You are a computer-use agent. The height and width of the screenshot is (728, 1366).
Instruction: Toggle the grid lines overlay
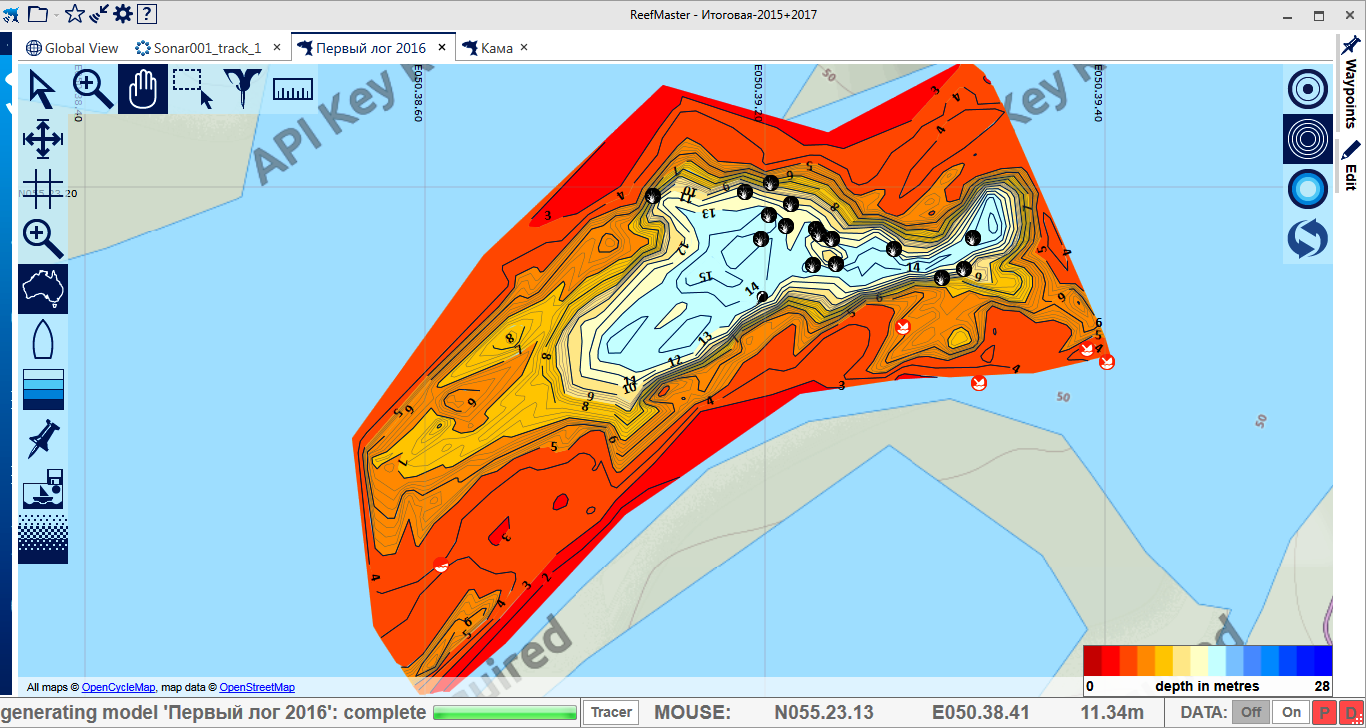click(43, 189)
